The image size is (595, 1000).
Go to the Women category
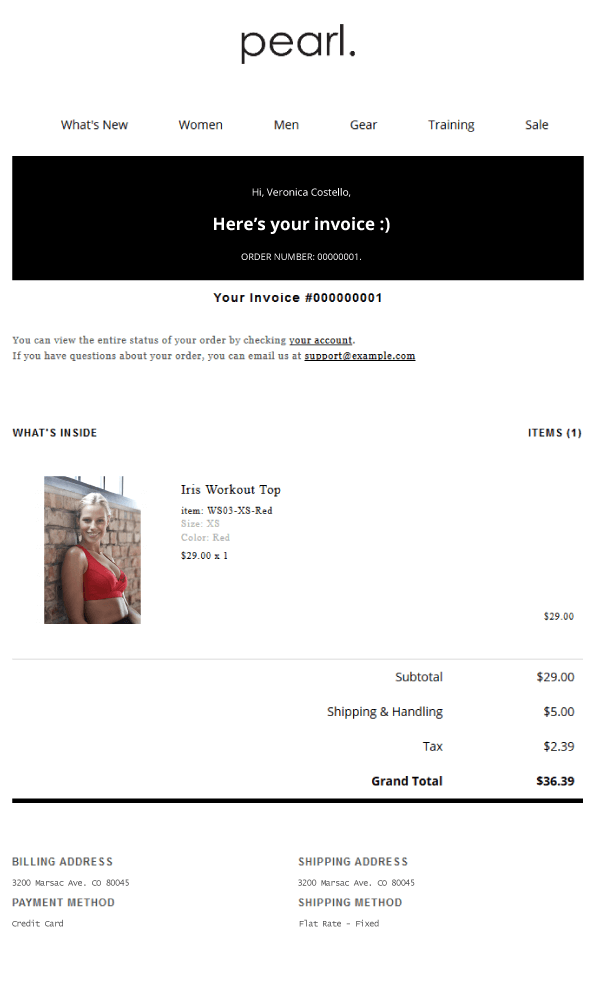click(200, 125)
